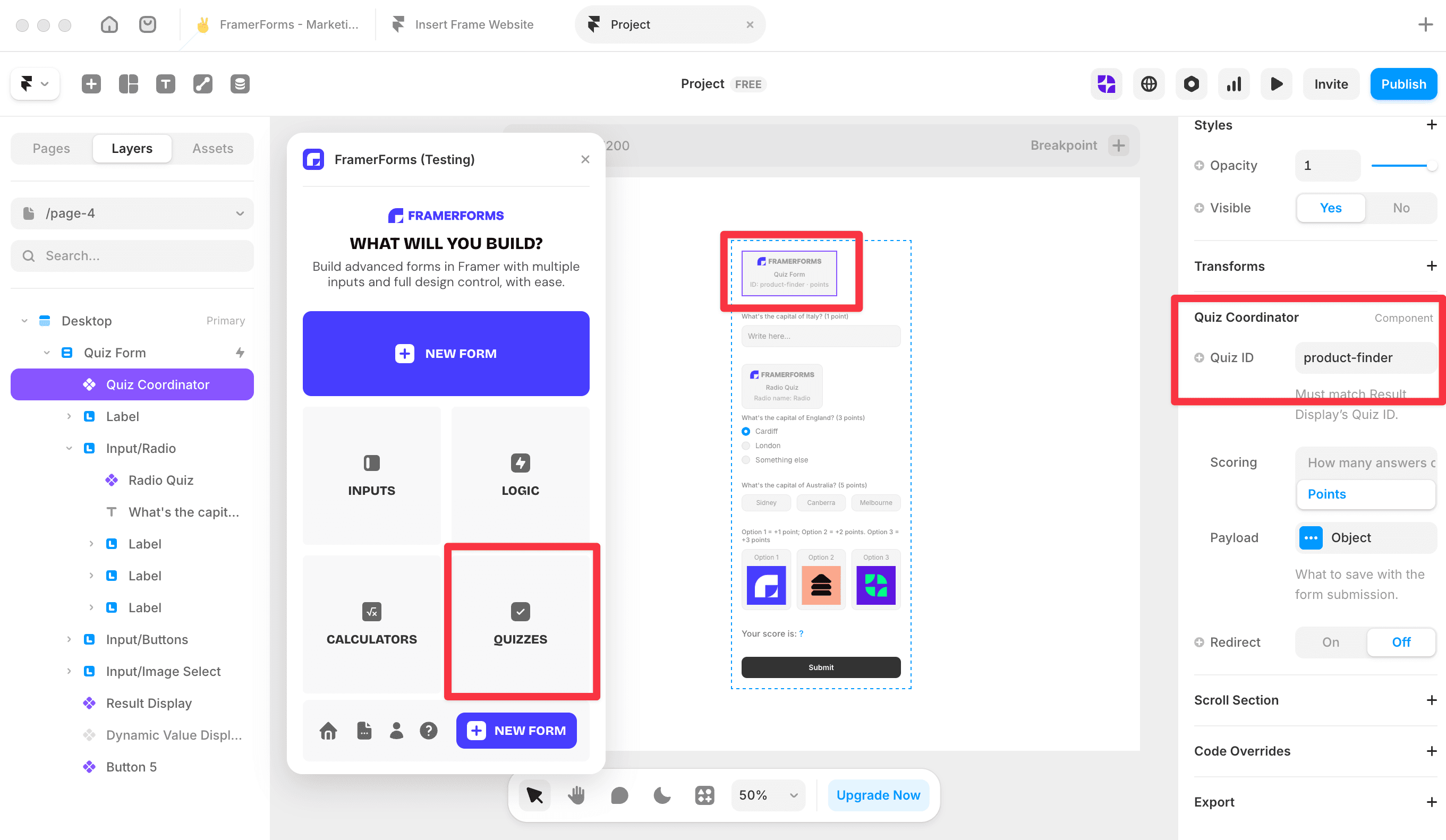The width and height of the screenshot is (1446, 840).
Task: Open the globe localization settings
Action: pos(1149,84)
